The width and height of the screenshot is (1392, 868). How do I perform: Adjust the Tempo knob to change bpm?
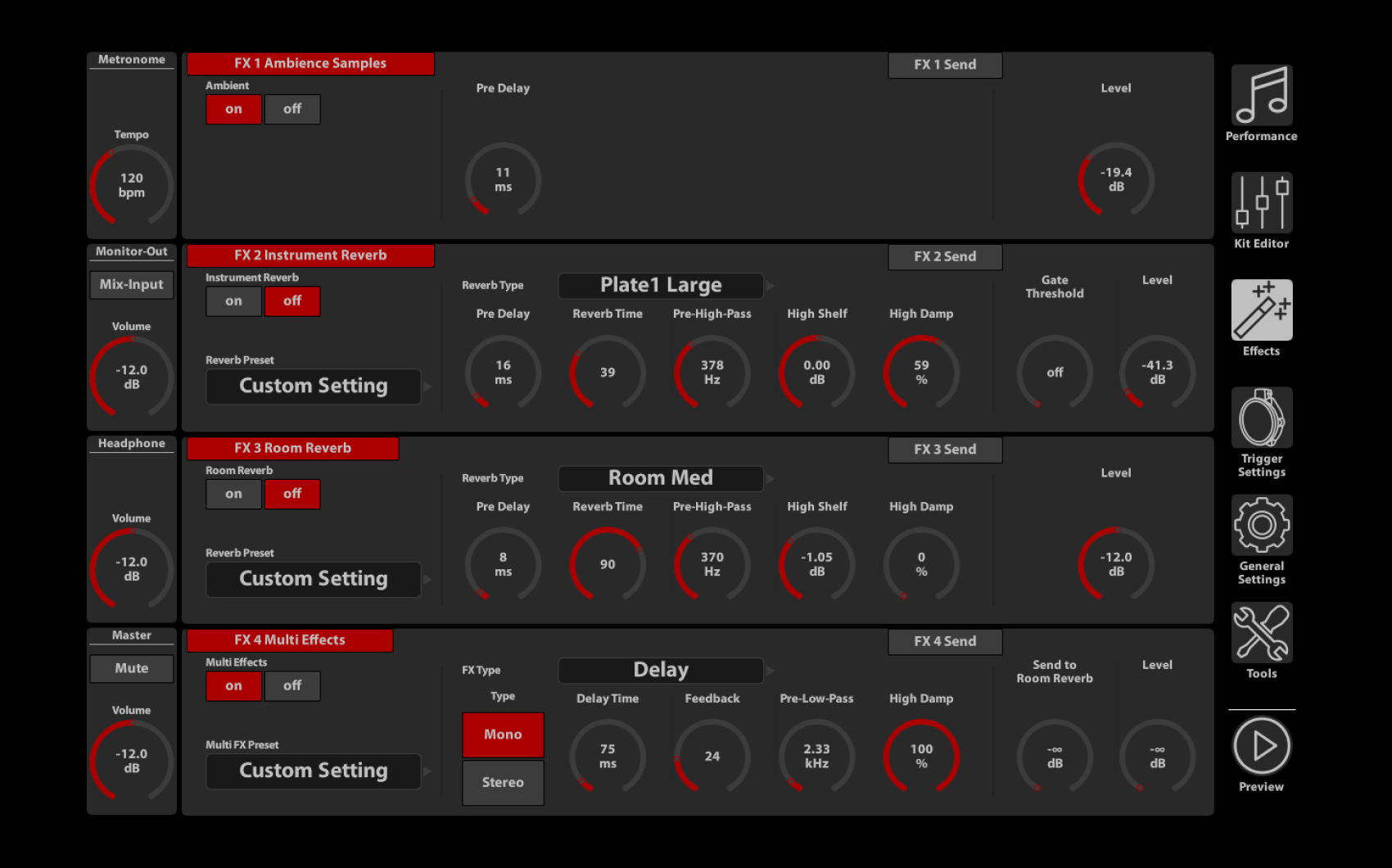(131, 186)
